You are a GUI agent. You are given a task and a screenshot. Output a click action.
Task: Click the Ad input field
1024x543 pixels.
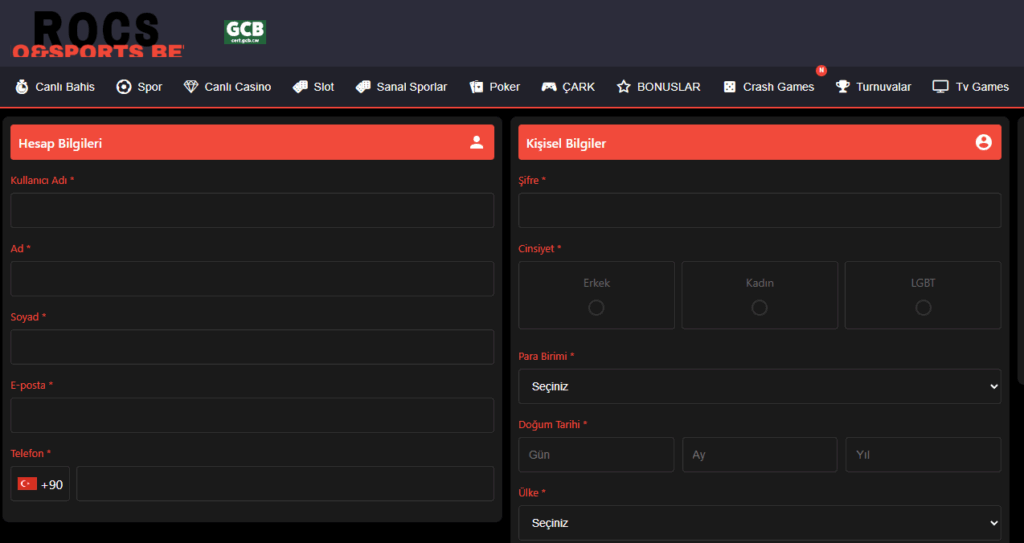[252, 278]
